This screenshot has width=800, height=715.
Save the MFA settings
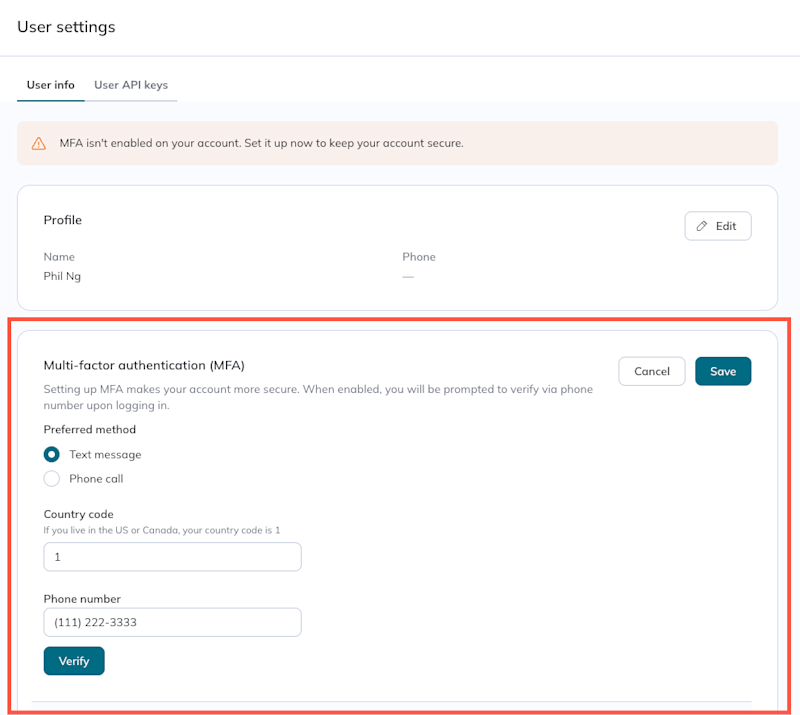coord(723,371)
